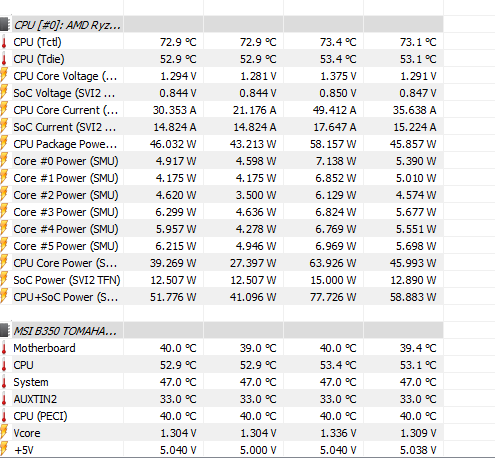Click the 1.336 V Vcore value
495x458 pixels.
click(338, 433)
